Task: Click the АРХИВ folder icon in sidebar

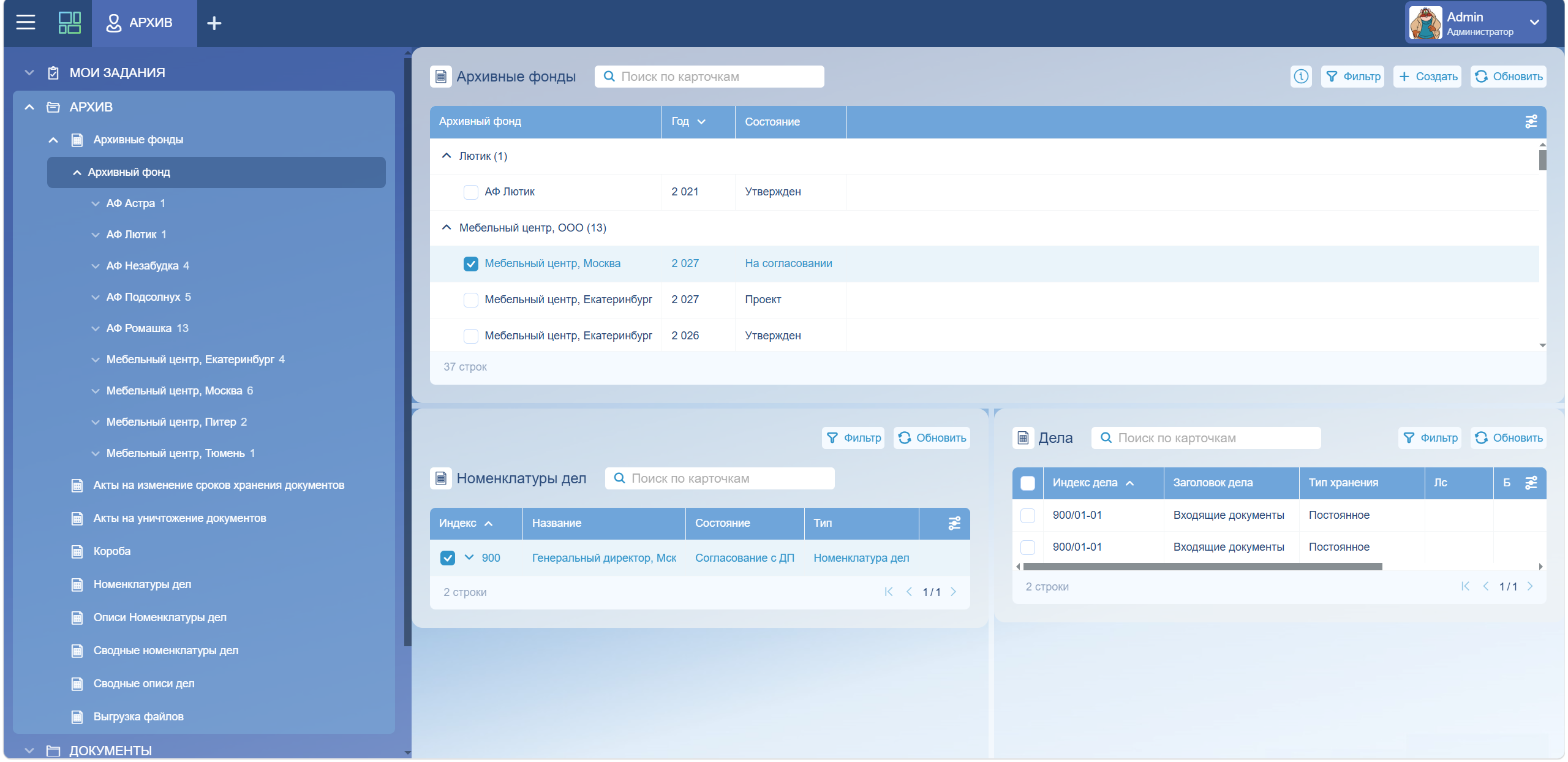Action: click(53, 107)
